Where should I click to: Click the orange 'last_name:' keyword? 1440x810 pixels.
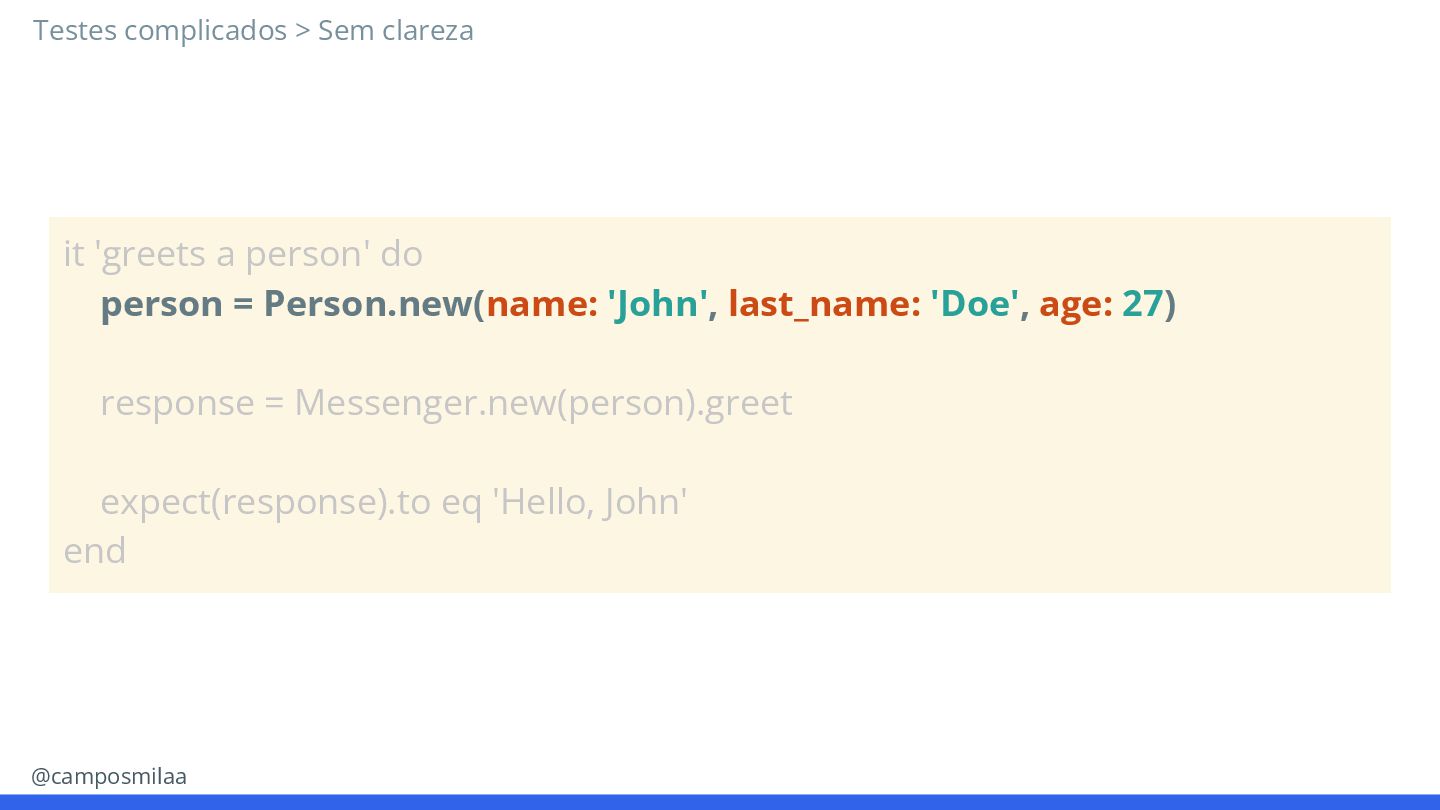coord(824,304)
